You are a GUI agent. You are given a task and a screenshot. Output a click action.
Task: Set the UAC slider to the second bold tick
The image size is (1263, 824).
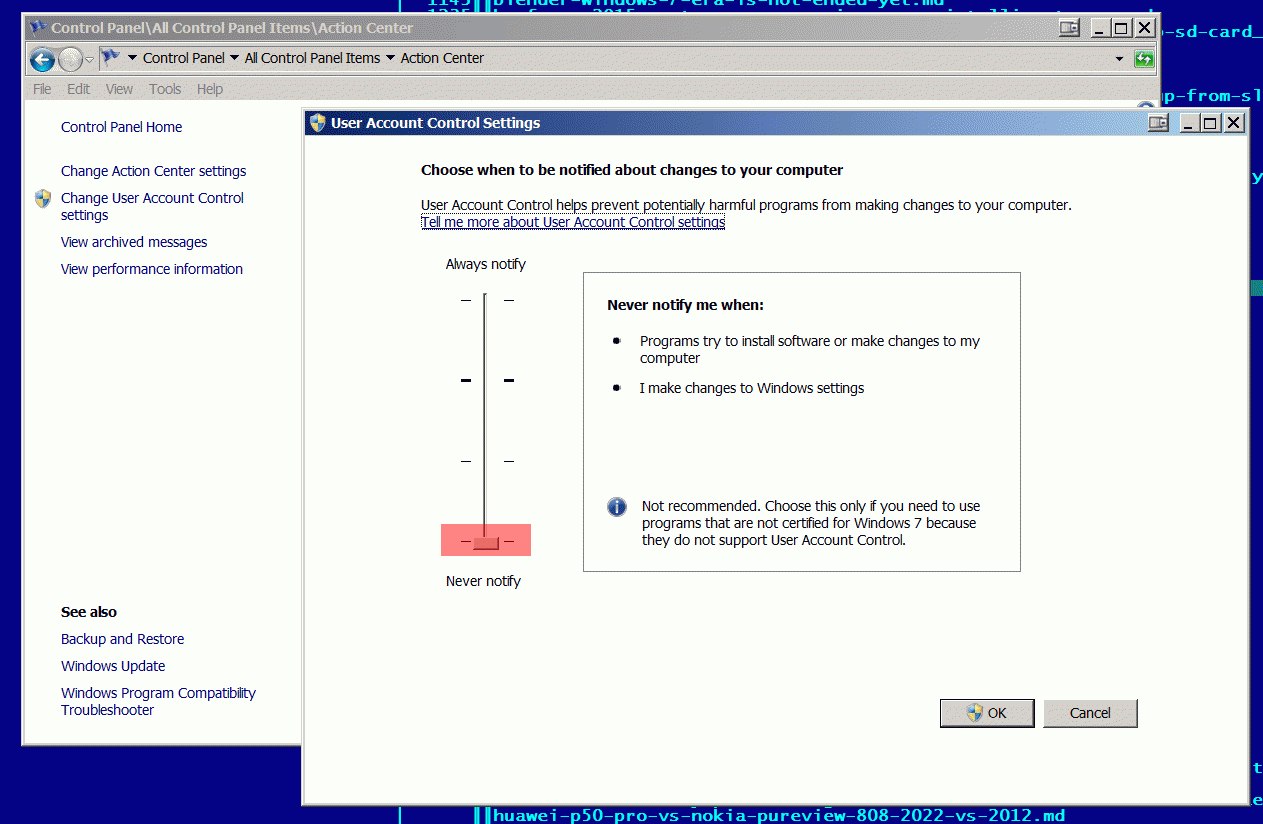pyautogui.click(x=486, y=380)
